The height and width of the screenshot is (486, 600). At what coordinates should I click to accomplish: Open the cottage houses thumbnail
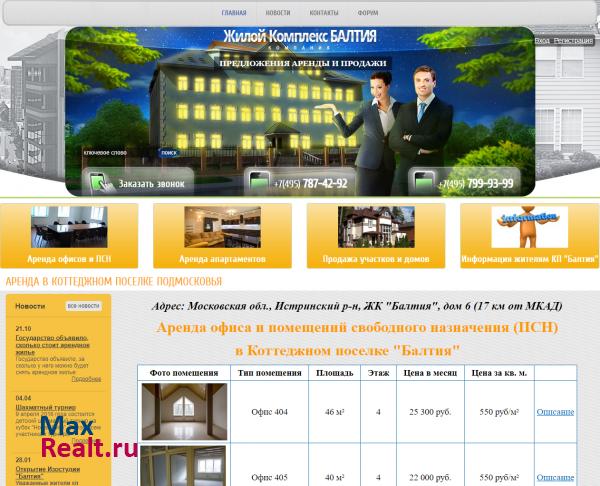pos(376,227)
